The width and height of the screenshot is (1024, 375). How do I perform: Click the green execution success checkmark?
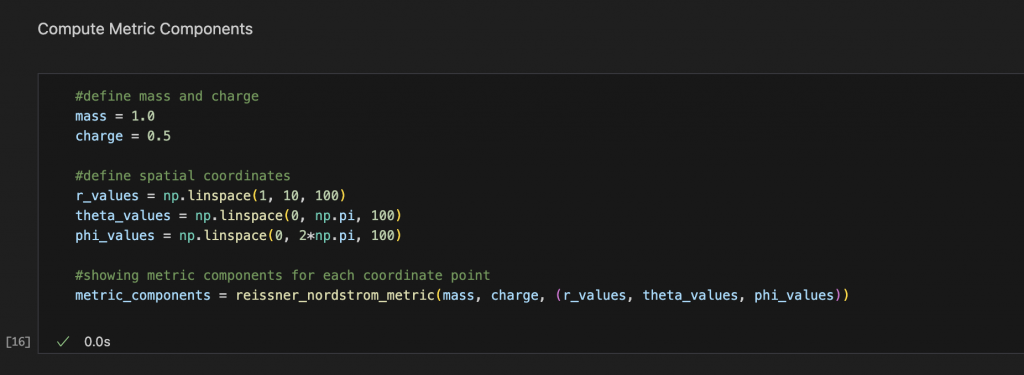[x=63, y=342]
